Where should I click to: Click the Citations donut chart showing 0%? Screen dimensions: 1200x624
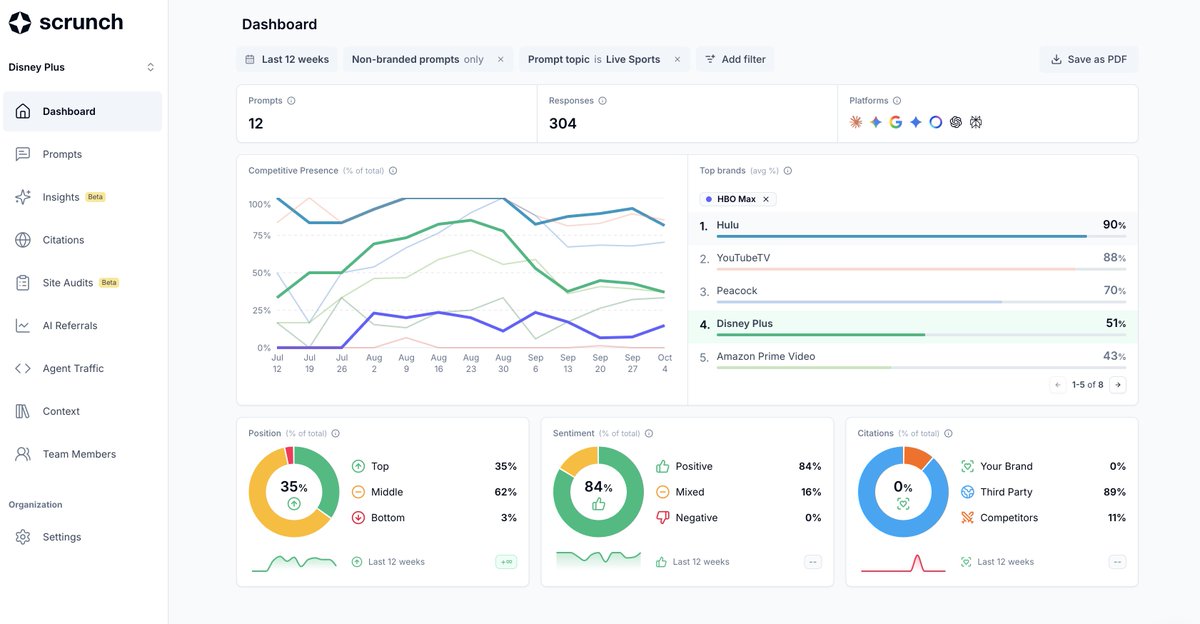point(903,492)
